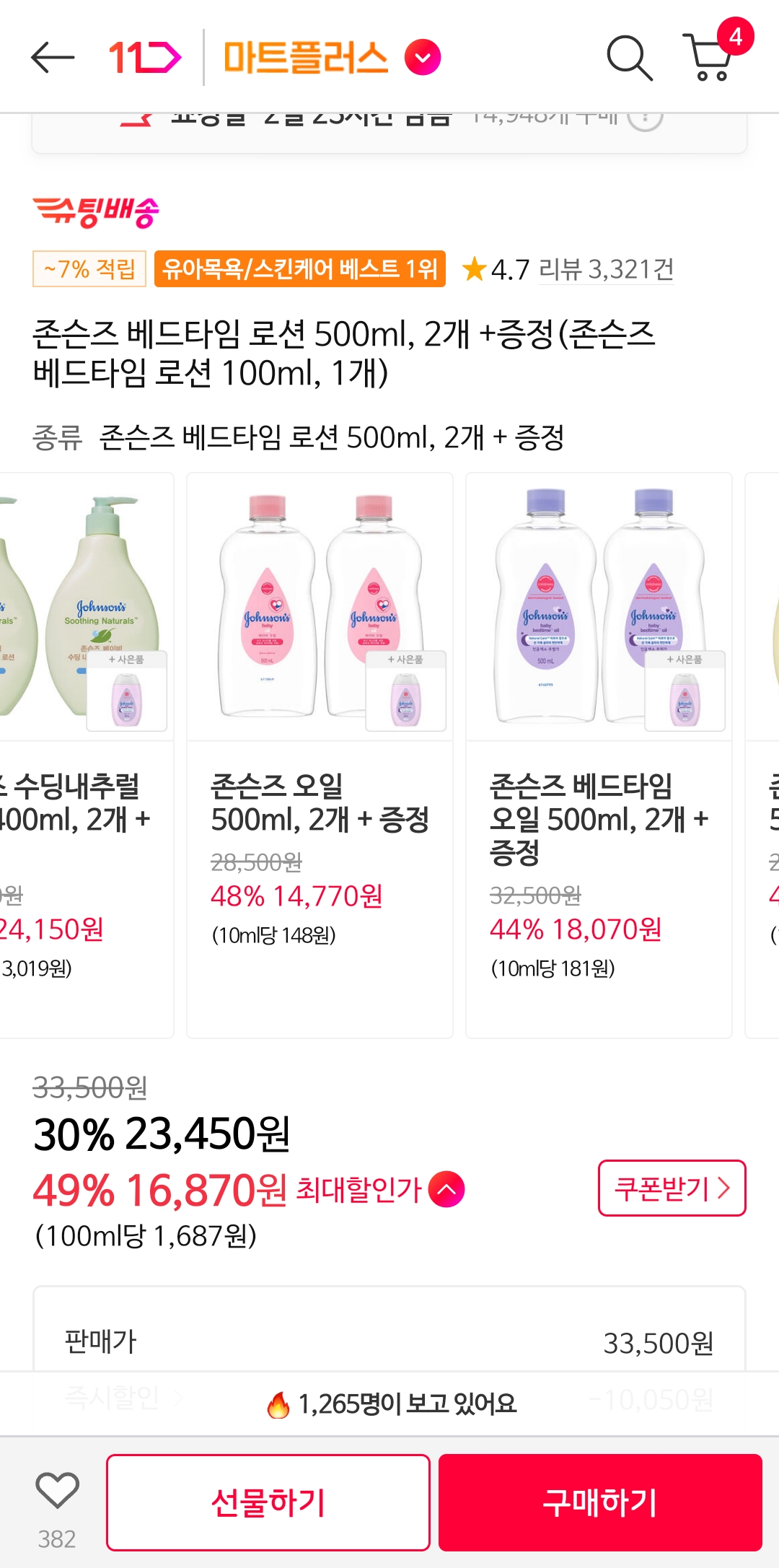The height and width of the screenshot is (1568, 779).
Task: Select the 수딩내추럴 lotion option card
Action: coord(87,755)
